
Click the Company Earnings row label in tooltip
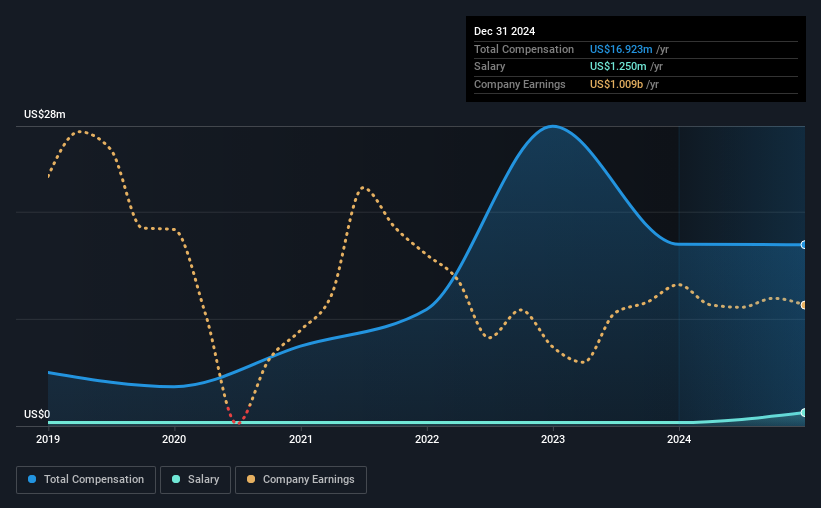pos(519,84)
